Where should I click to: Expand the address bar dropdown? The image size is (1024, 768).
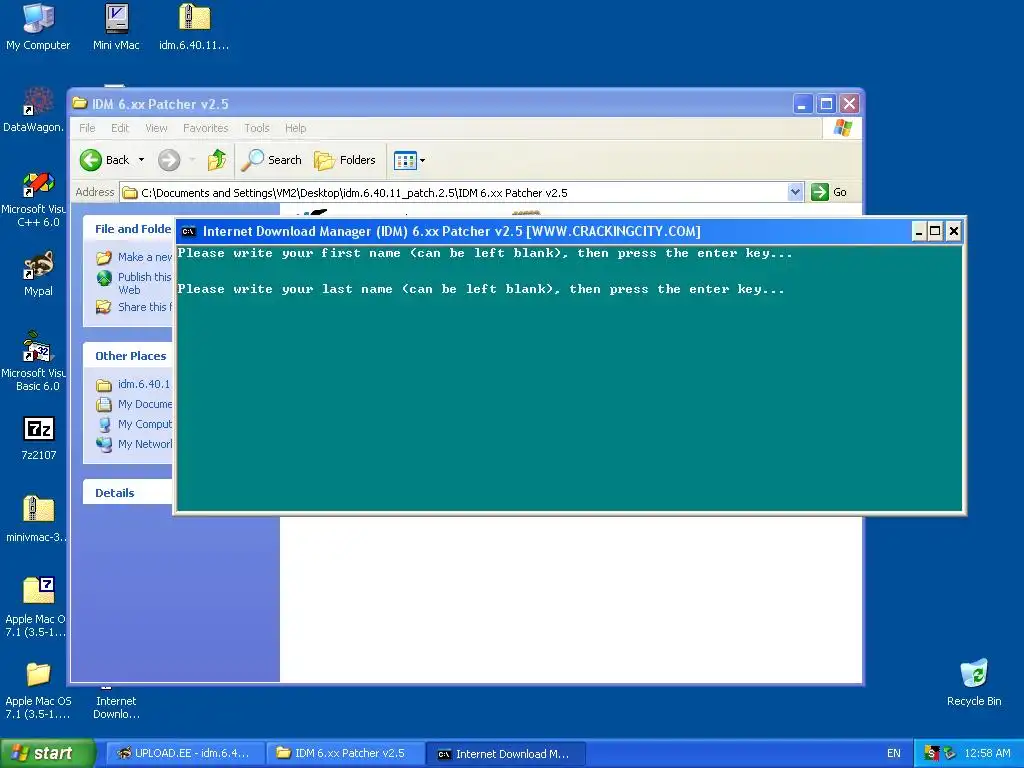(795, 192)
